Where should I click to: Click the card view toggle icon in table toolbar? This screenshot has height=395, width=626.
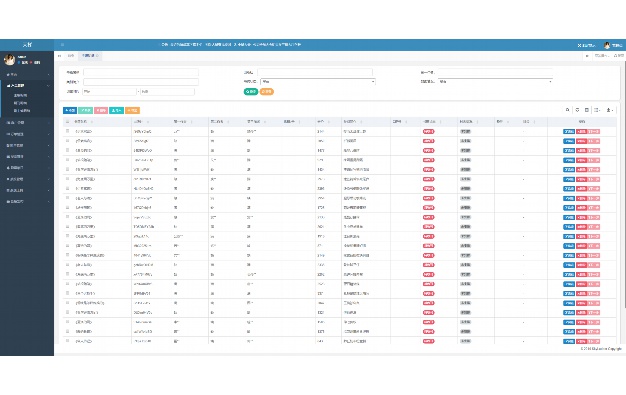tap(586, 110)
